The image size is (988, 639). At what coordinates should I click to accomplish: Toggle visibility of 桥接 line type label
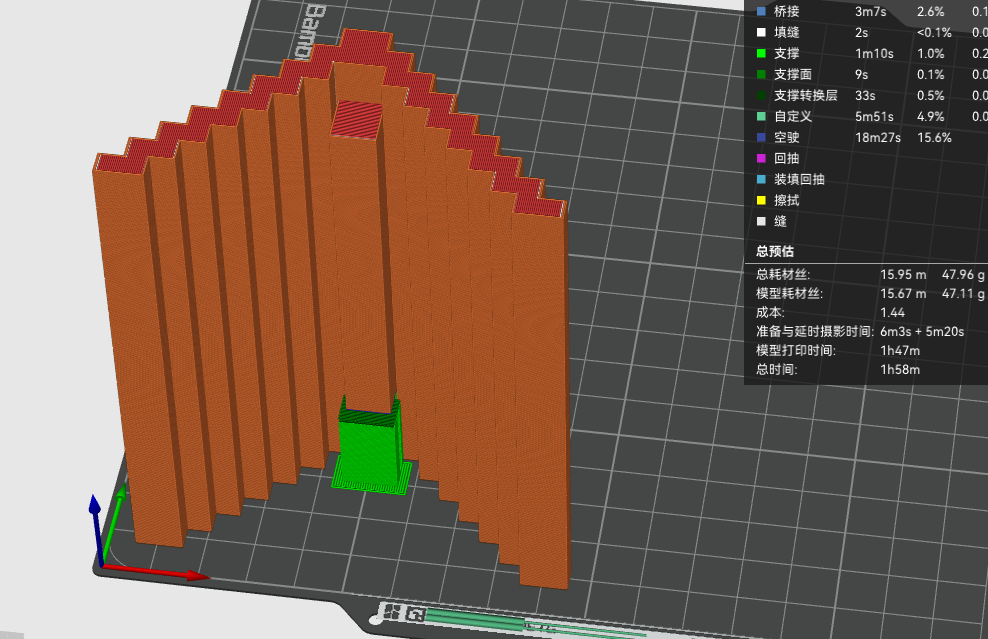click(786, 11)
